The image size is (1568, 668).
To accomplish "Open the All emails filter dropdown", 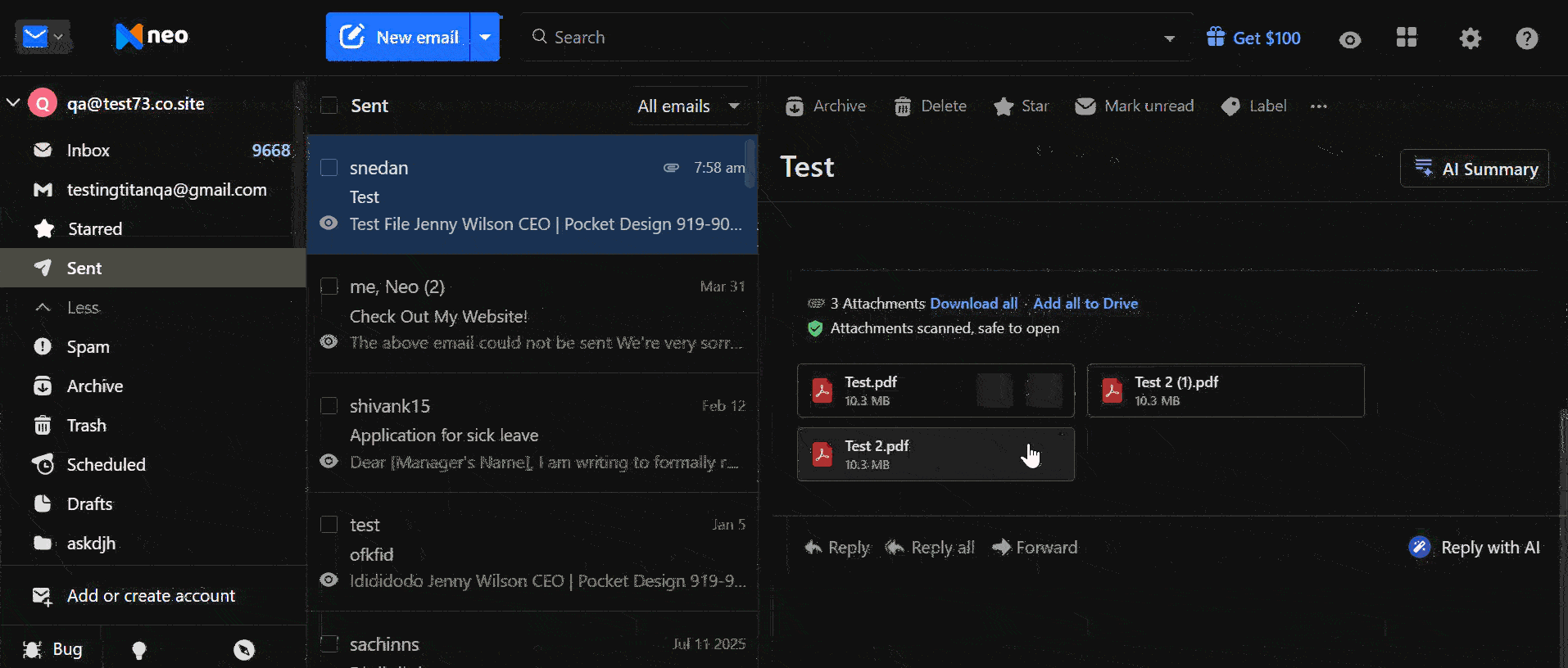I will [689, 106].
